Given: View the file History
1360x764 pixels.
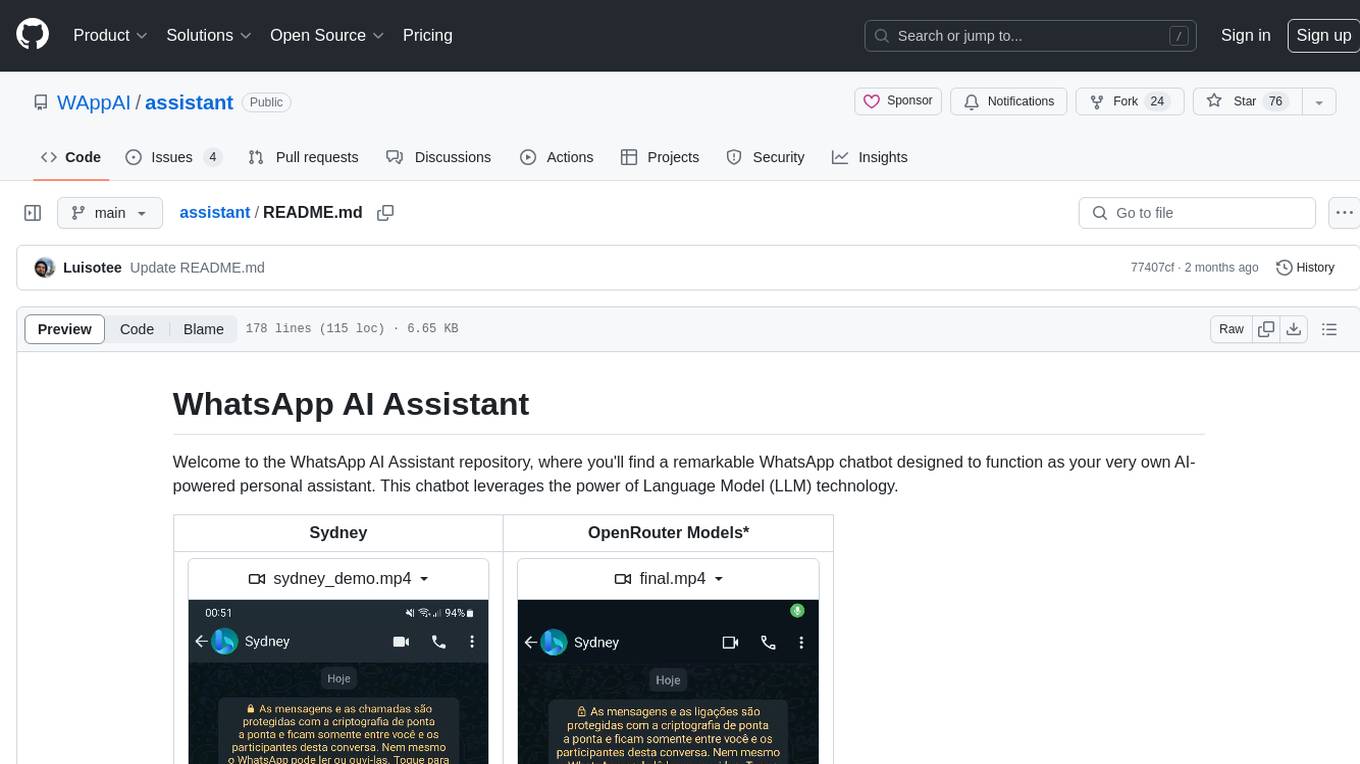Looking at the screenshot, I should coord(1305,268).
